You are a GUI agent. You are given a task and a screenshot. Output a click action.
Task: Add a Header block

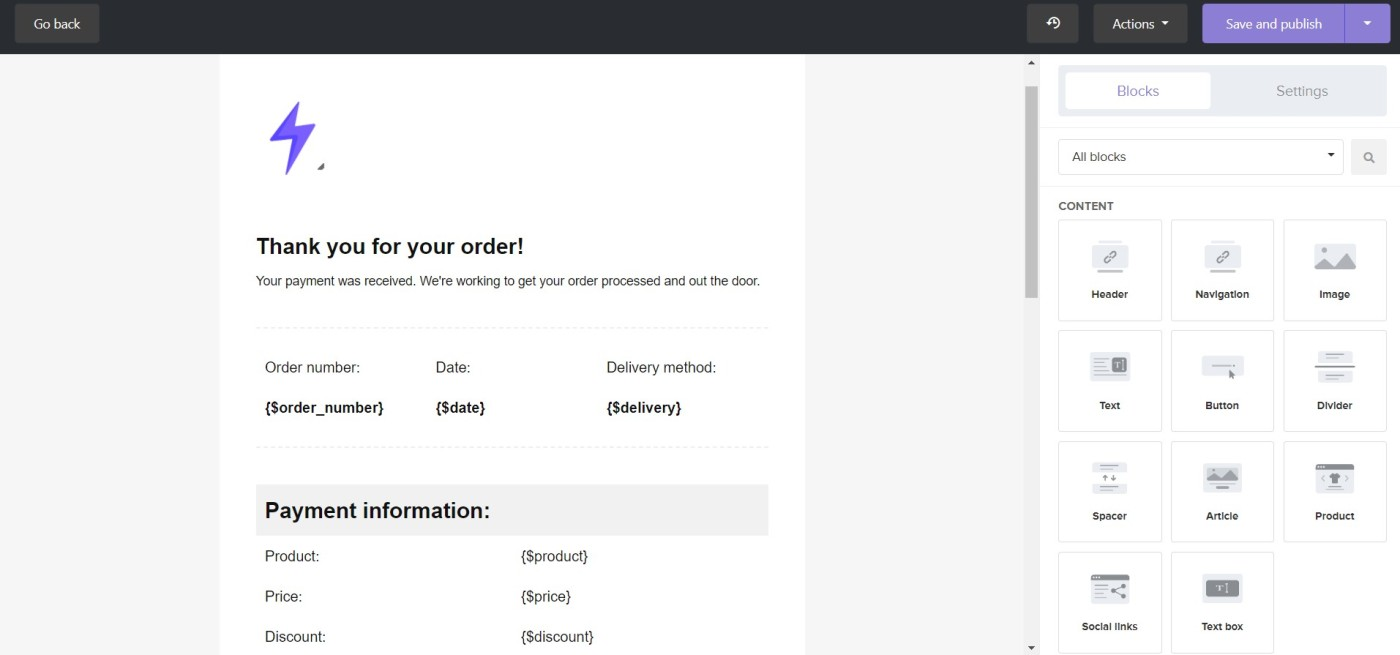coord(1109,270)
